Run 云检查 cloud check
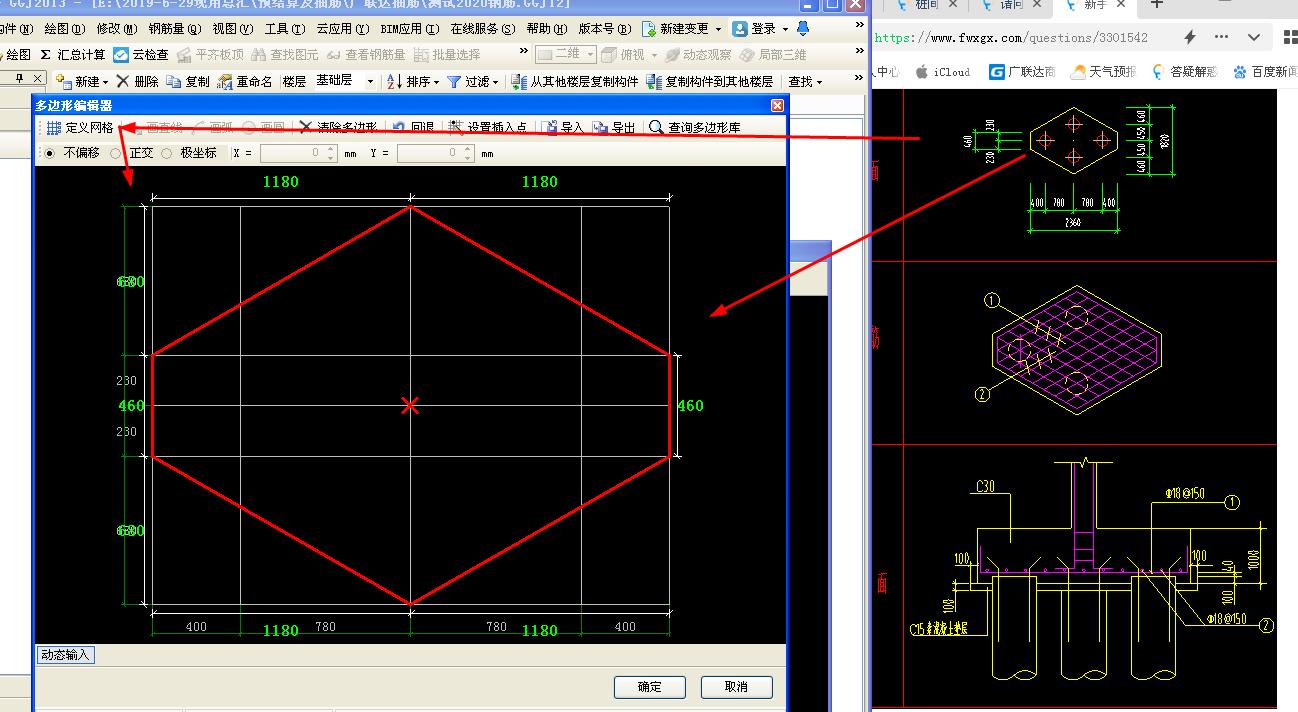 pyautogui.click(x=141, y=55)
